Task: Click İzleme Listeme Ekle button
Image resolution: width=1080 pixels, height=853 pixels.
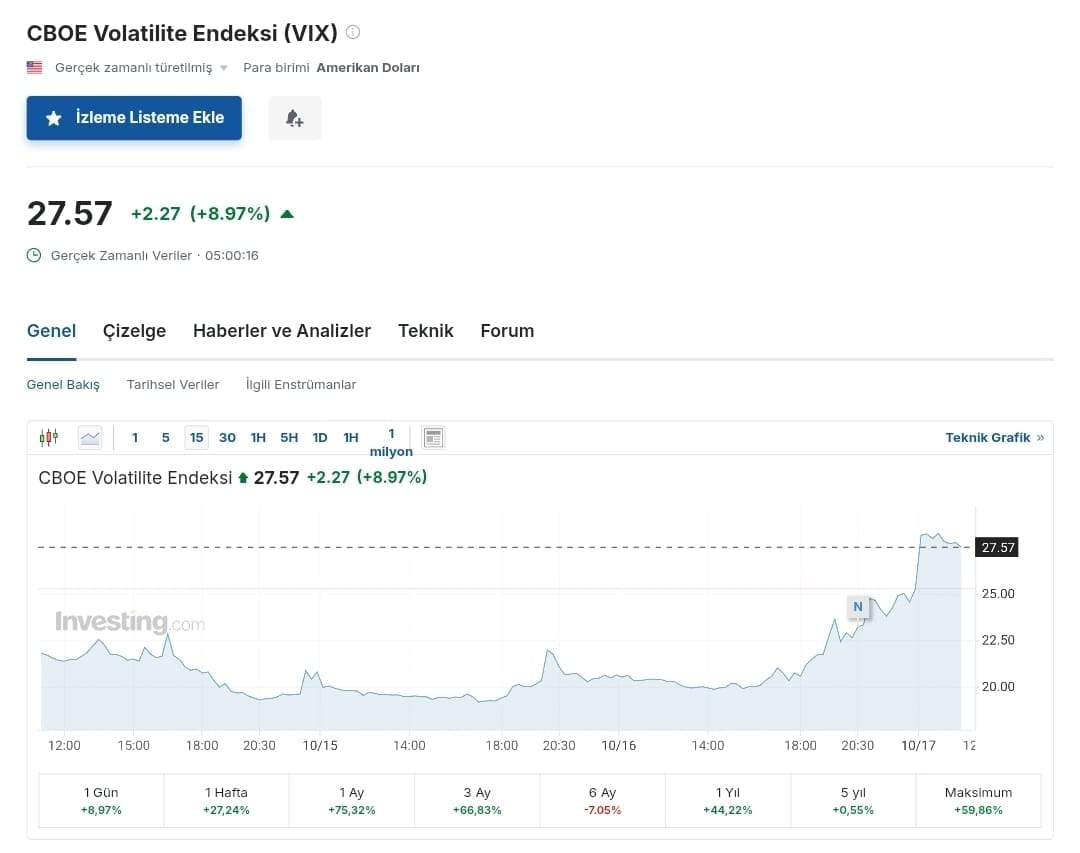Action: [x=134, y=118]
